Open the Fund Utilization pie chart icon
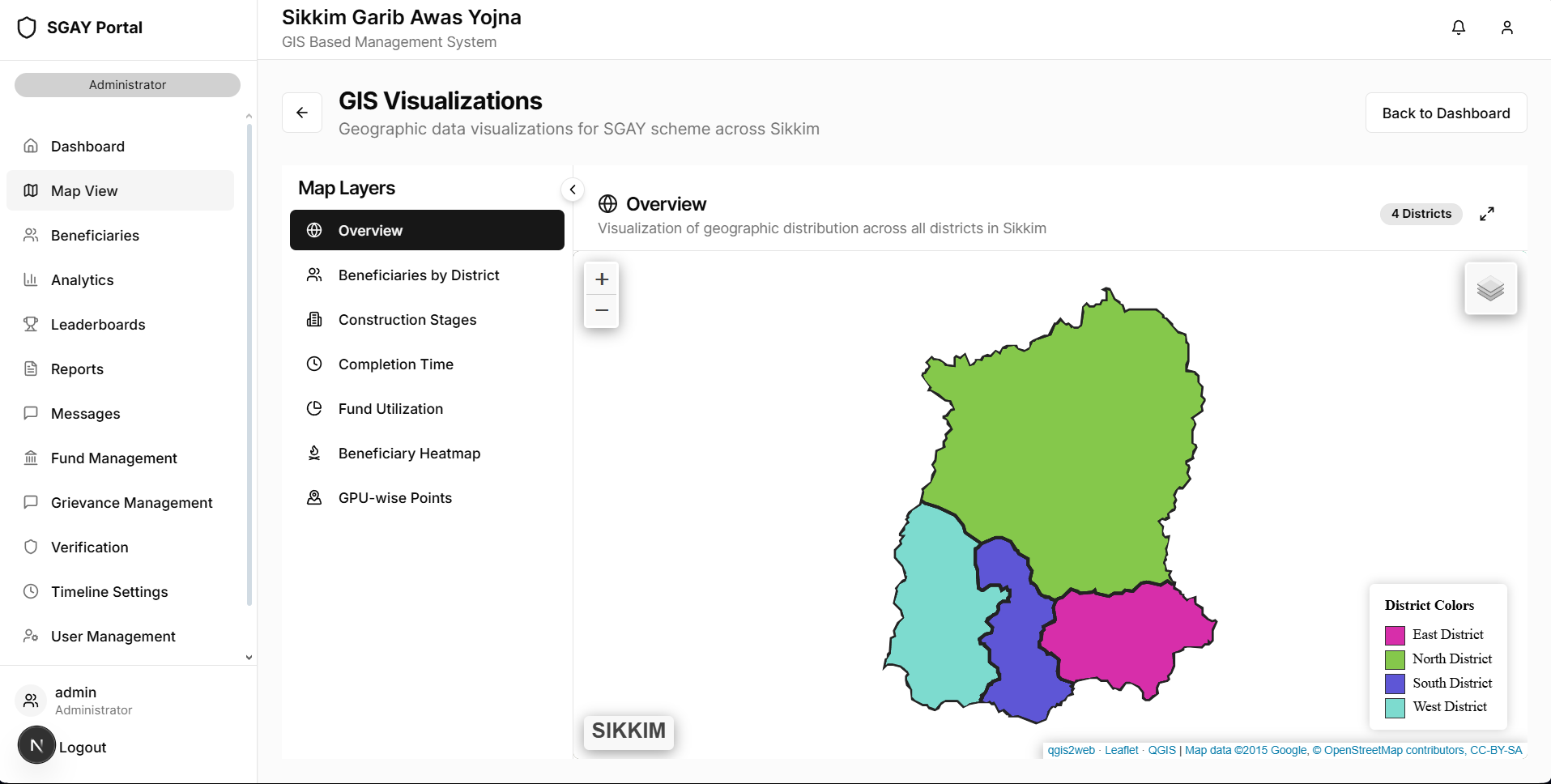The height and width of the screenshot is (784, 1551). (x=314, y=408)
